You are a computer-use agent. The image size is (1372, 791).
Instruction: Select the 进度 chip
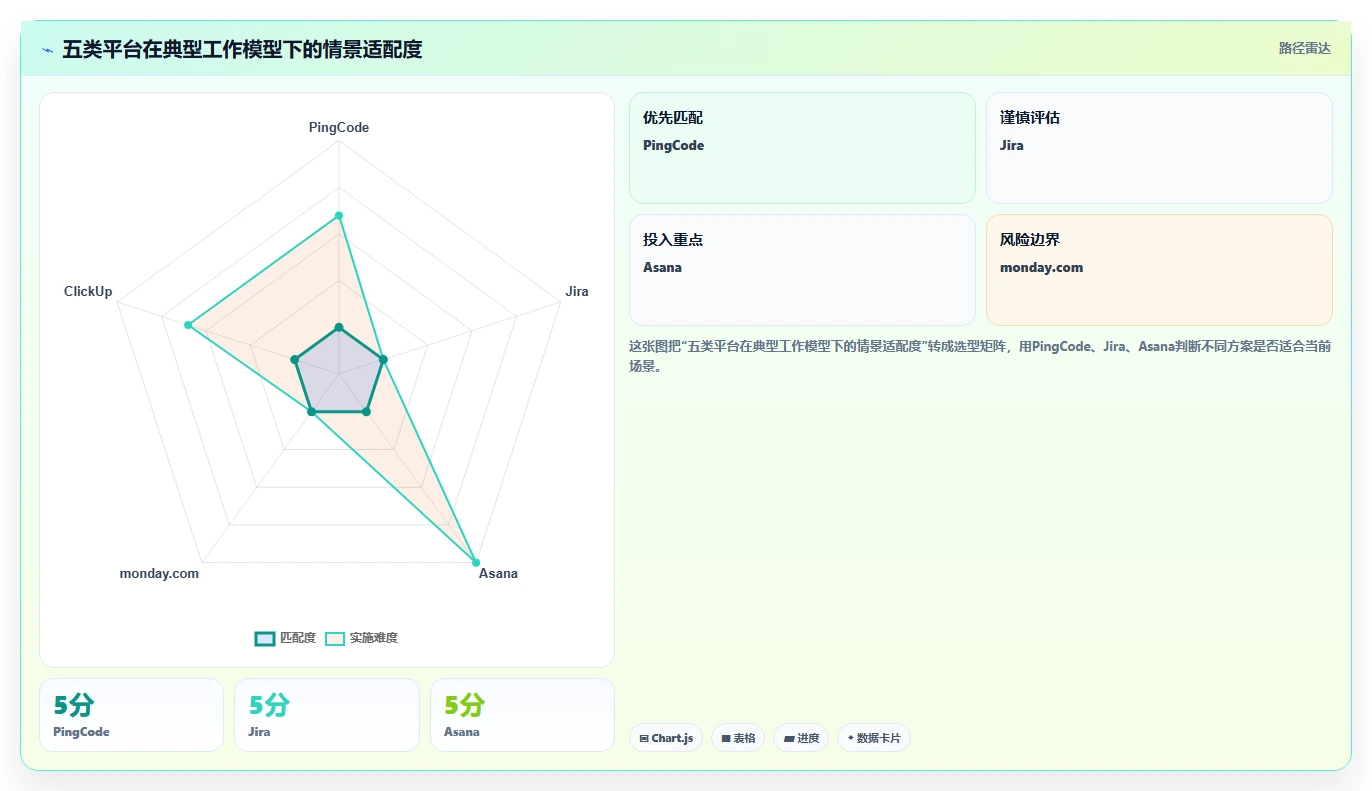pyautogui.click(x=801, y=738)
